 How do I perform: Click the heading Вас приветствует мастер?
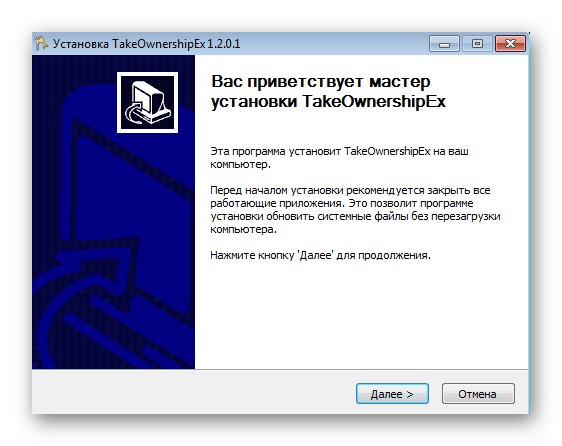click(x=321, y=82)
